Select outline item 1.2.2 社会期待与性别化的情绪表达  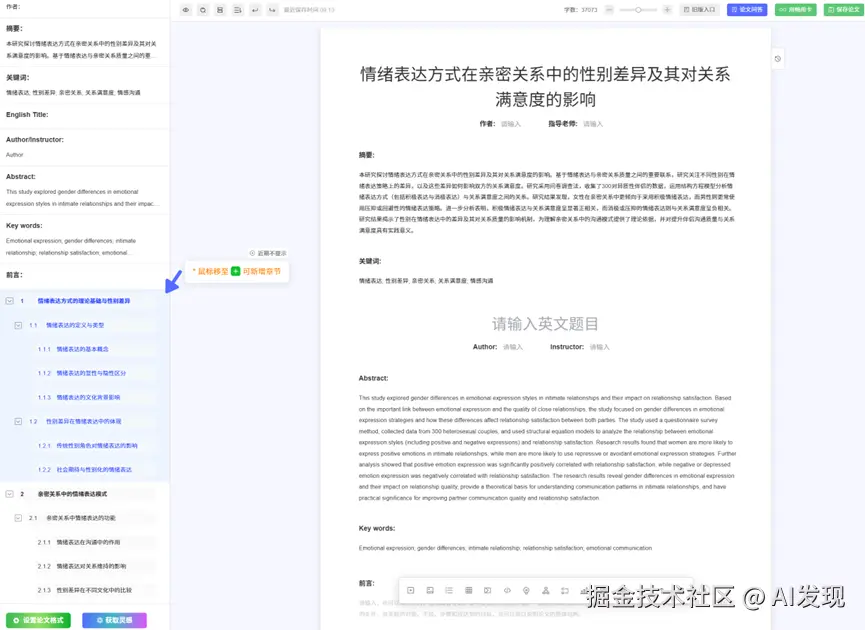coord(85,469)
